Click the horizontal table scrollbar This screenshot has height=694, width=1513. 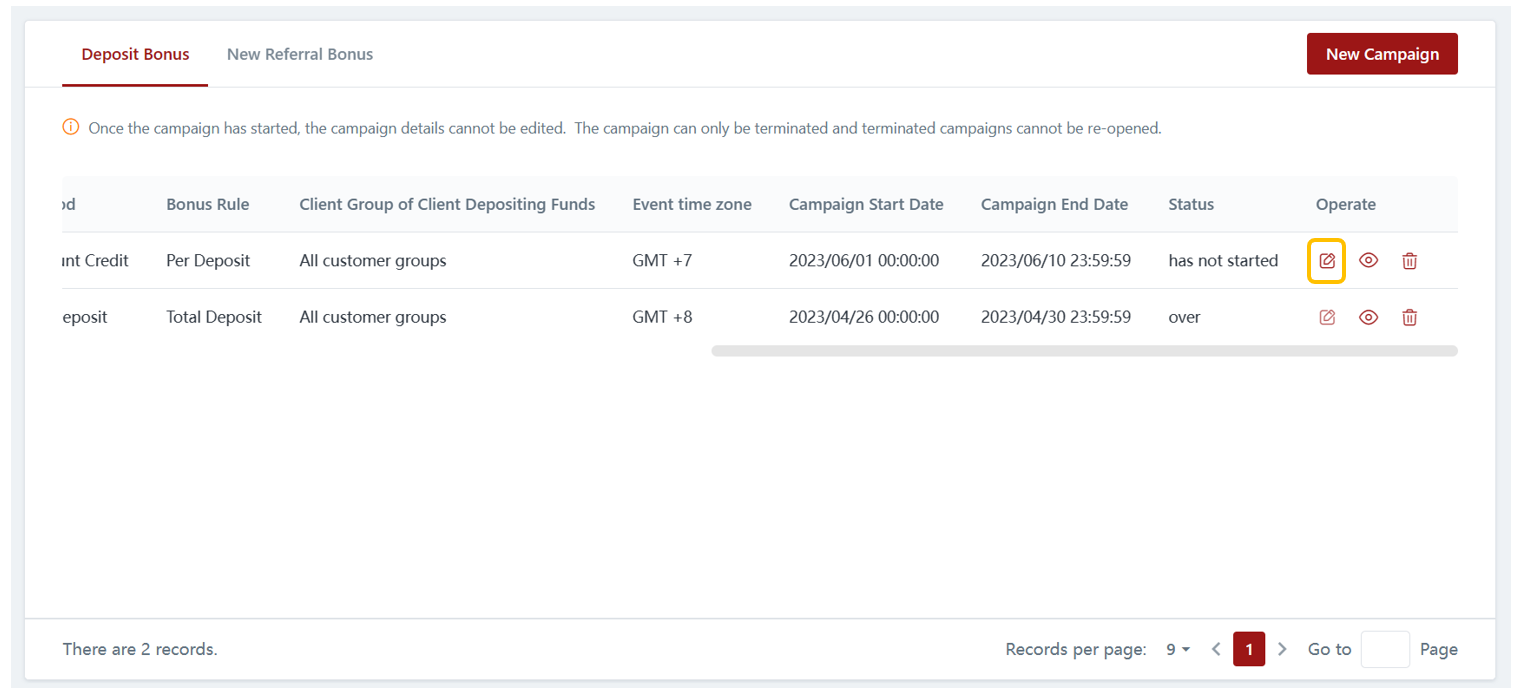coord(1084,351)
